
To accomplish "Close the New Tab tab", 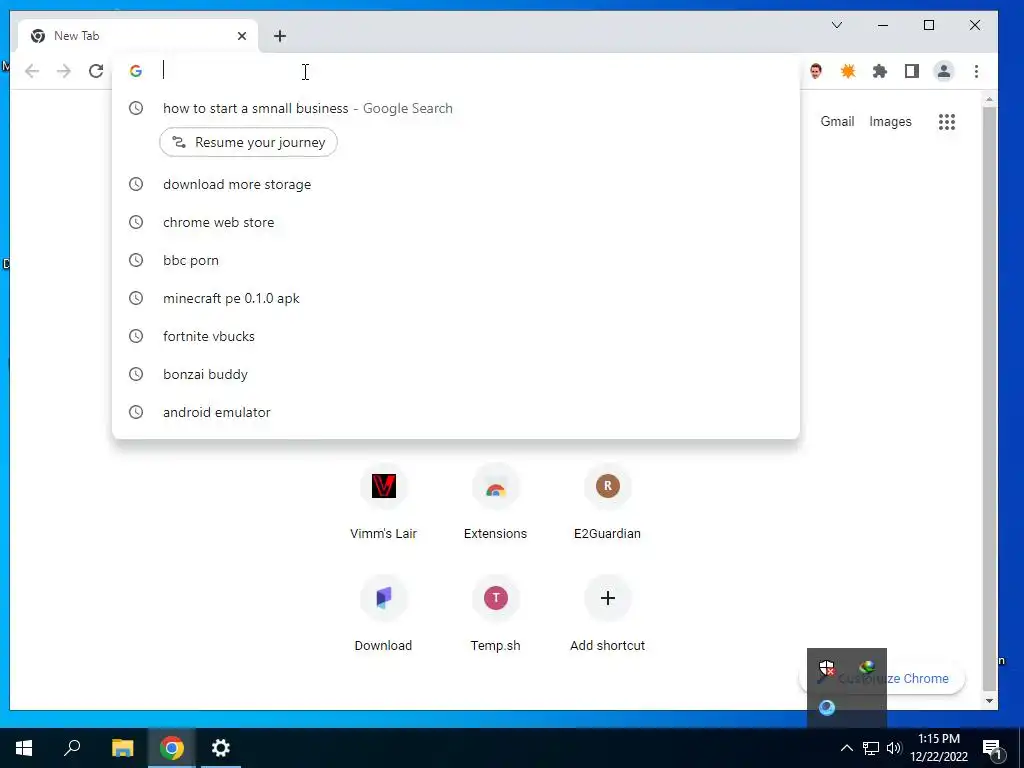I will [x=242, y=36].
